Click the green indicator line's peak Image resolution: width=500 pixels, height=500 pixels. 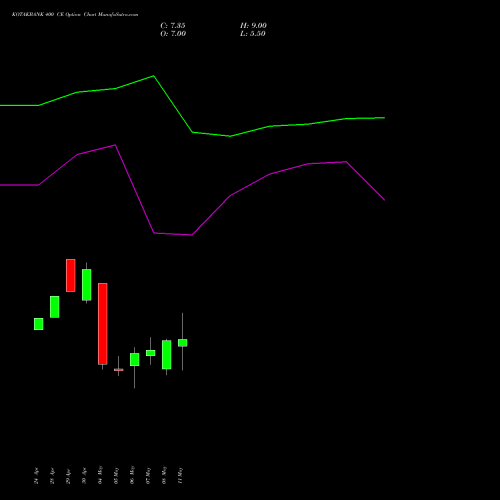(153, 76)
